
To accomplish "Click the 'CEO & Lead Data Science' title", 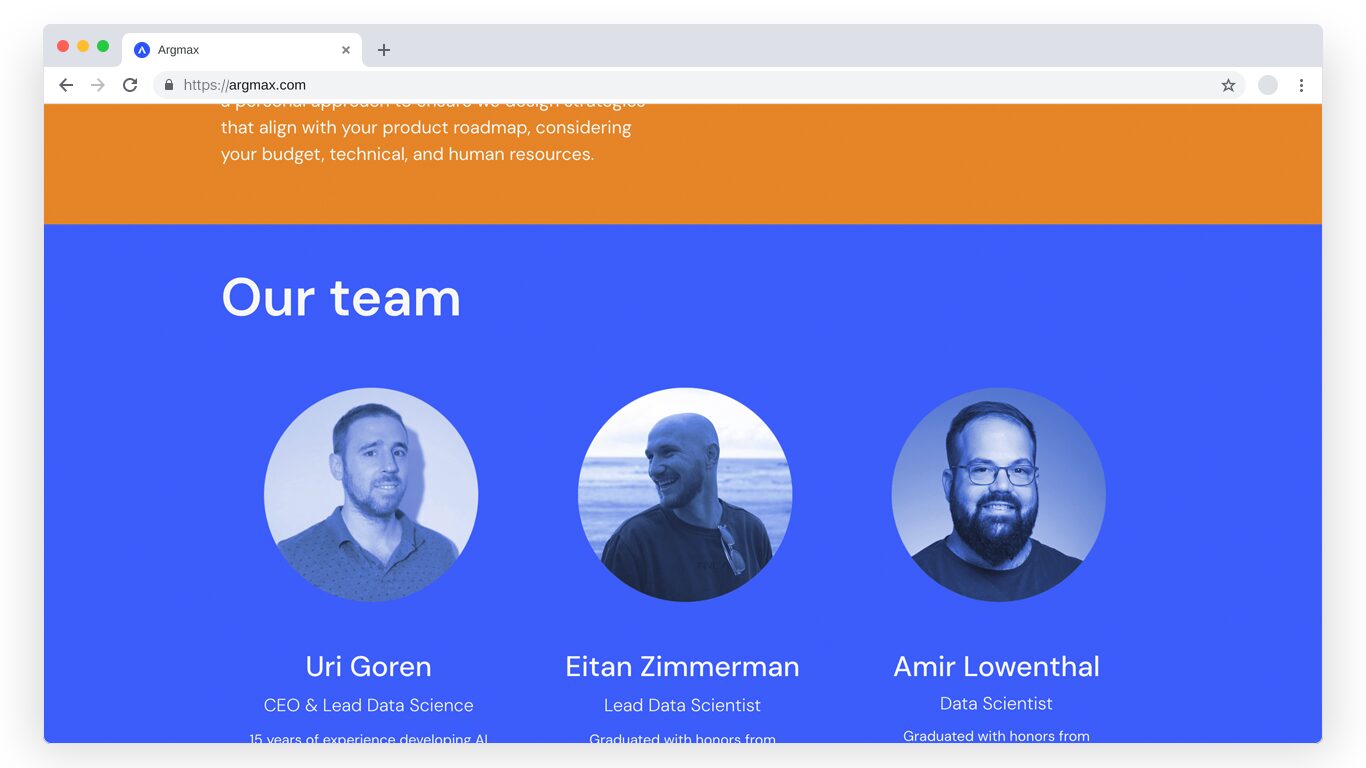I will tap(369, 705).
